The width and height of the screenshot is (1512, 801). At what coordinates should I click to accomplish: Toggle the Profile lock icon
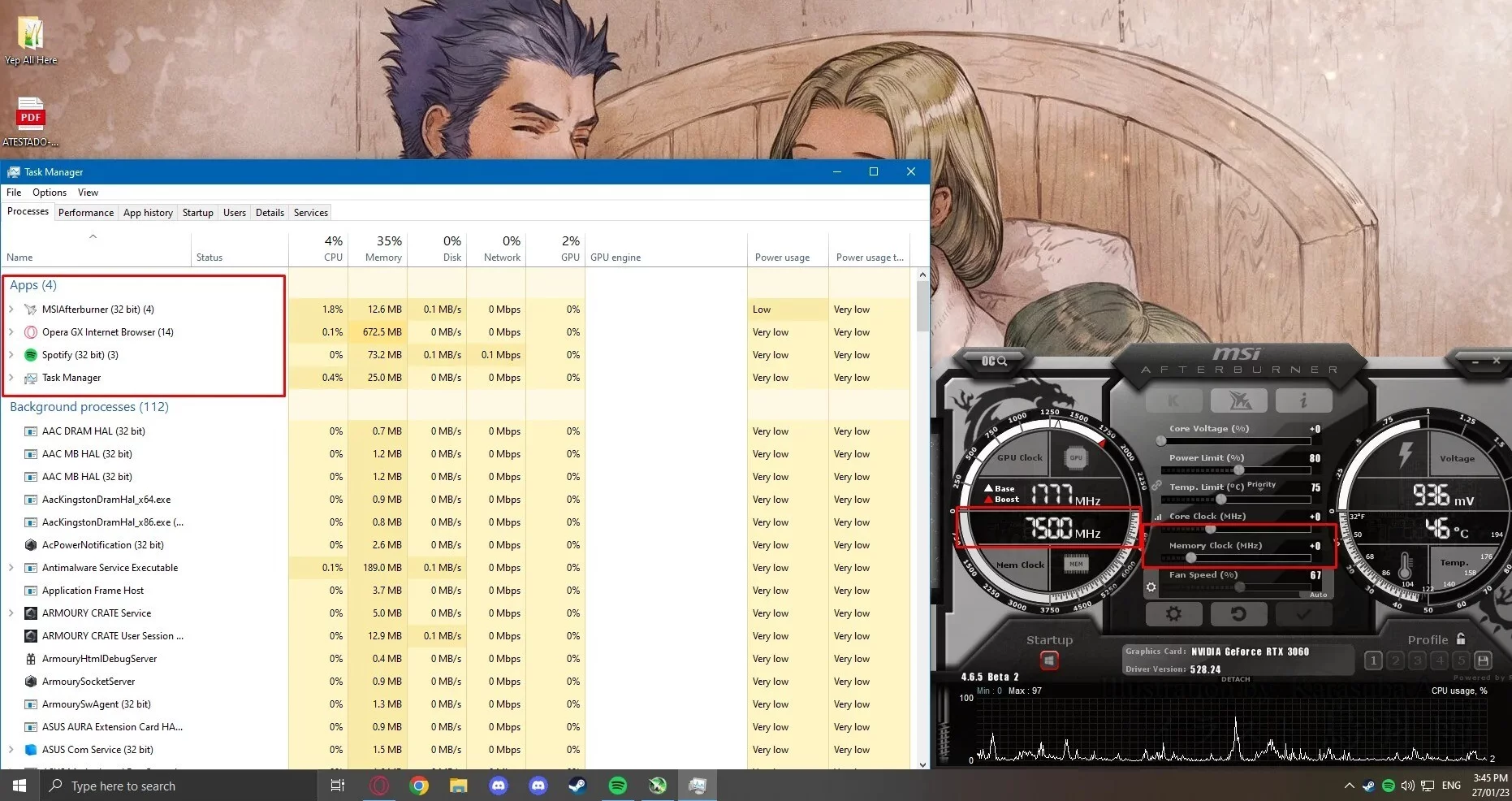click(1462, 639)
